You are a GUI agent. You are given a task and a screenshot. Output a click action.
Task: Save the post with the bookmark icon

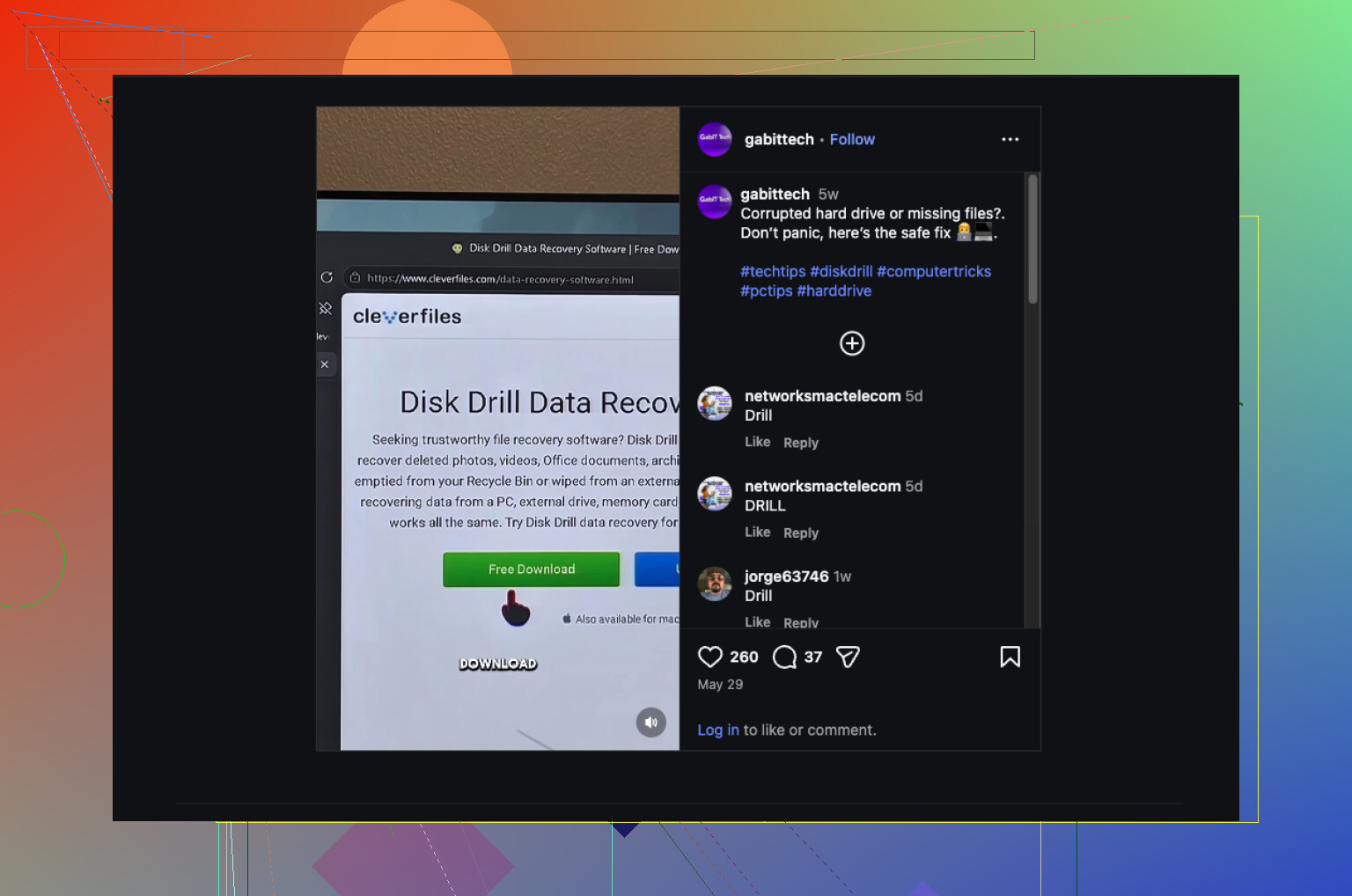(x=1010, y=657)
